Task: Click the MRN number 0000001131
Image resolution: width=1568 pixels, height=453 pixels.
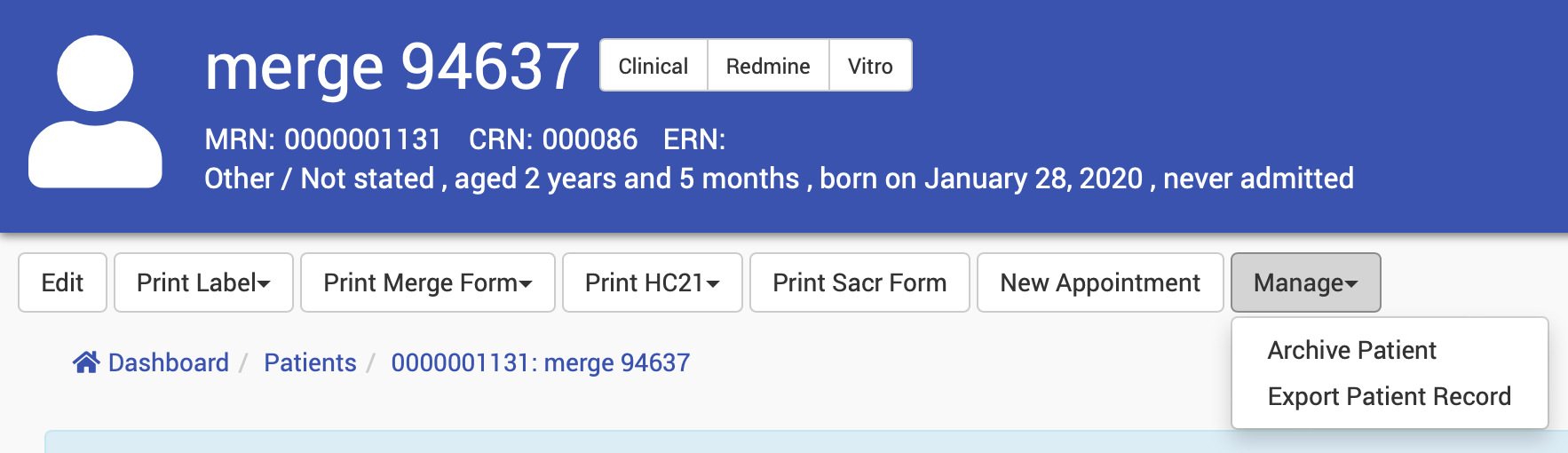Action: tap(362, 139)
